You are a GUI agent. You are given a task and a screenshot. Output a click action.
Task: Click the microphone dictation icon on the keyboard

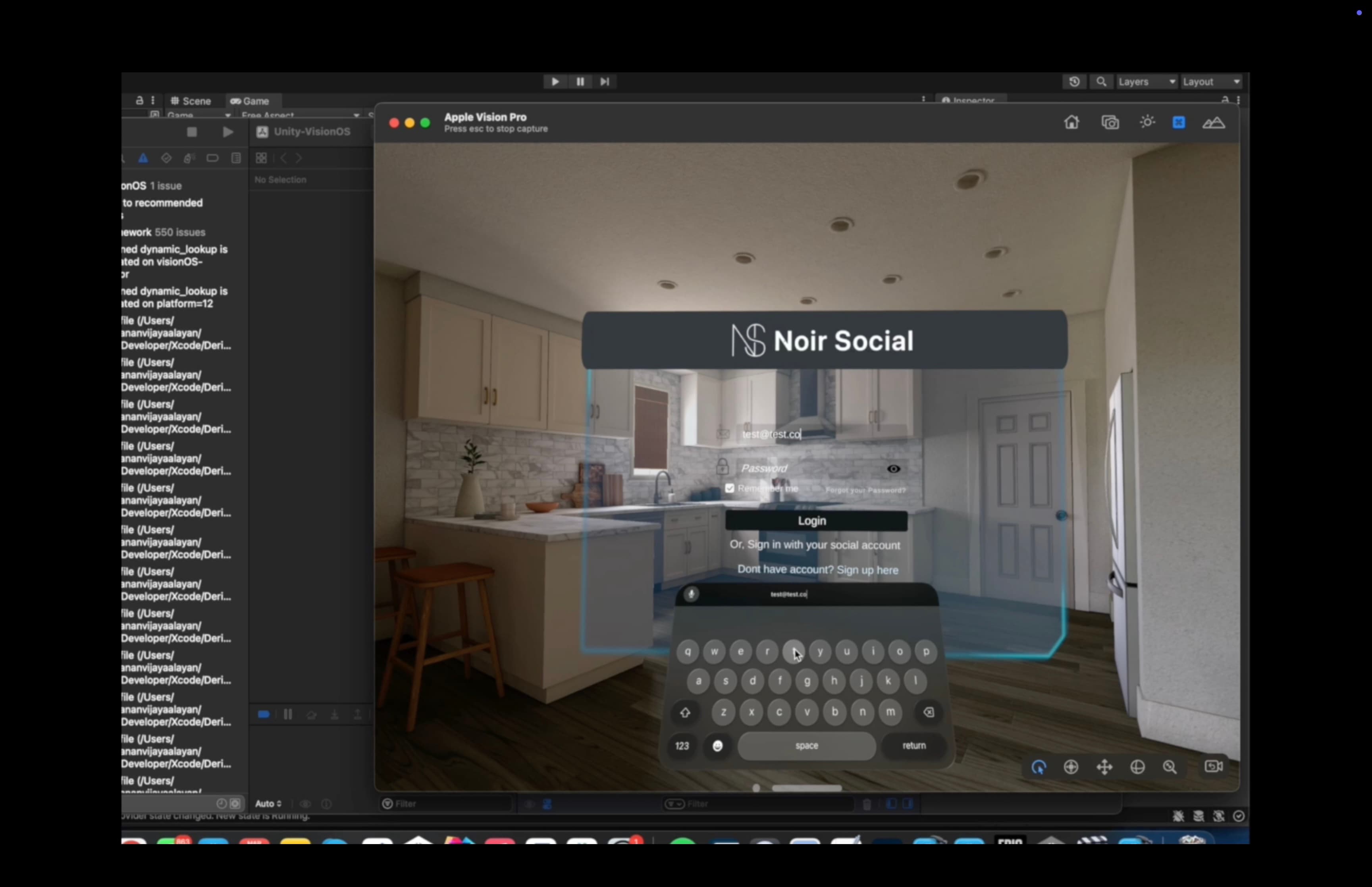pyautogui.click(x=692, y=594)
